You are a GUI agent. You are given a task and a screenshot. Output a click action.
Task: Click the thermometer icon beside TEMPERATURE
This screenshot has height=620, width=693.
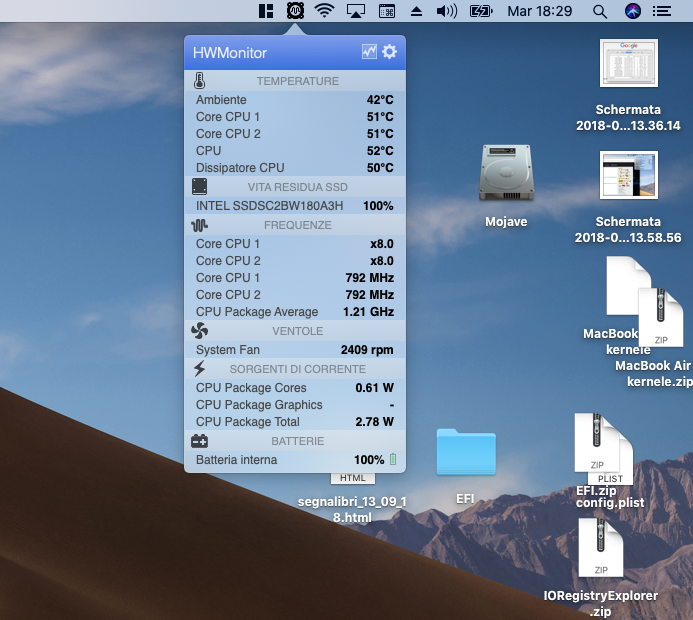[x=199, y=81]
